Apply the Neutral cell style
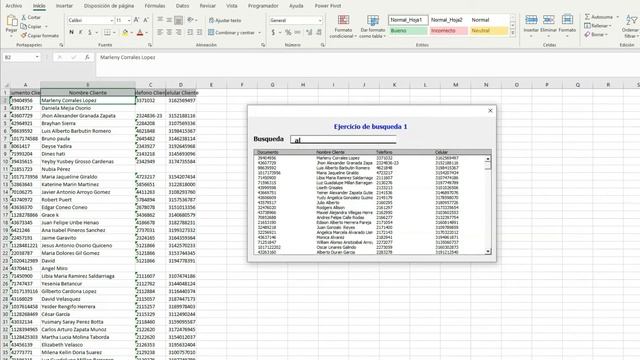This screenshot has height=360, width=640. point(489,31)
